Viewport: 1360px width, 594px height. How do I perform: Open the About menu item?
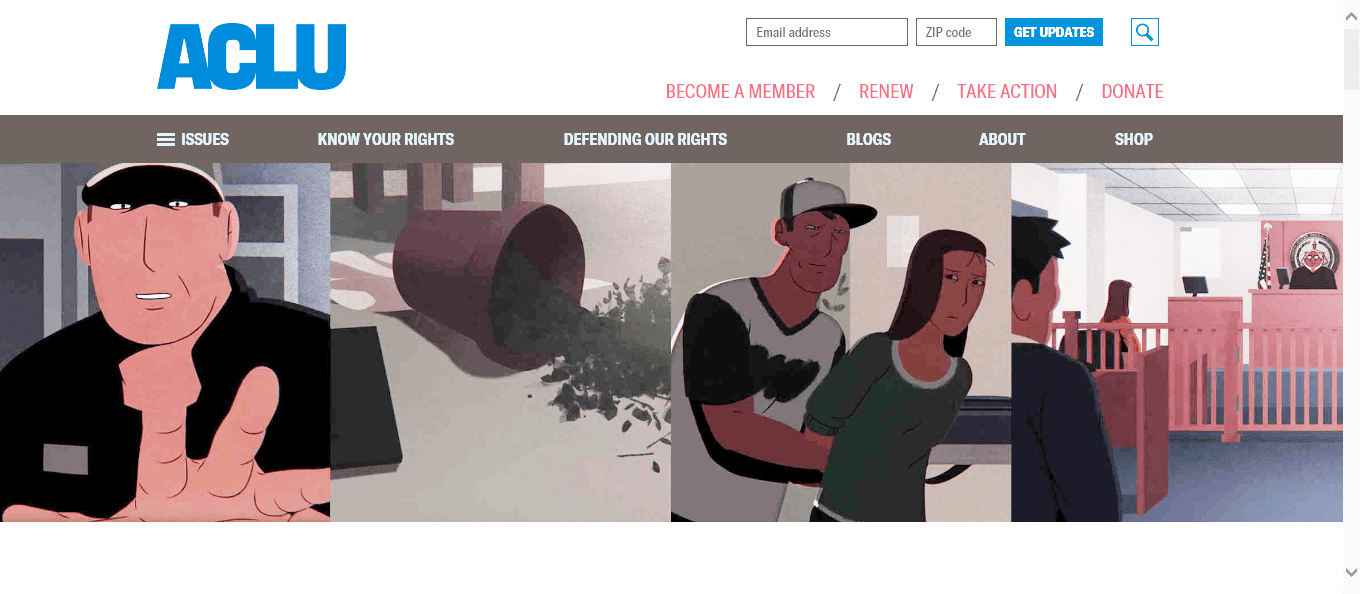(x=1002, y=139)
